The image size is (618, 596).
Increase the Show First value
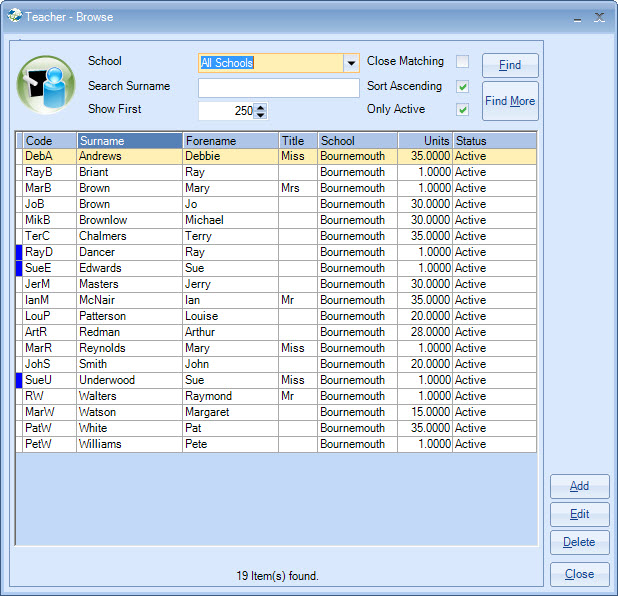(x=261, y=107)
